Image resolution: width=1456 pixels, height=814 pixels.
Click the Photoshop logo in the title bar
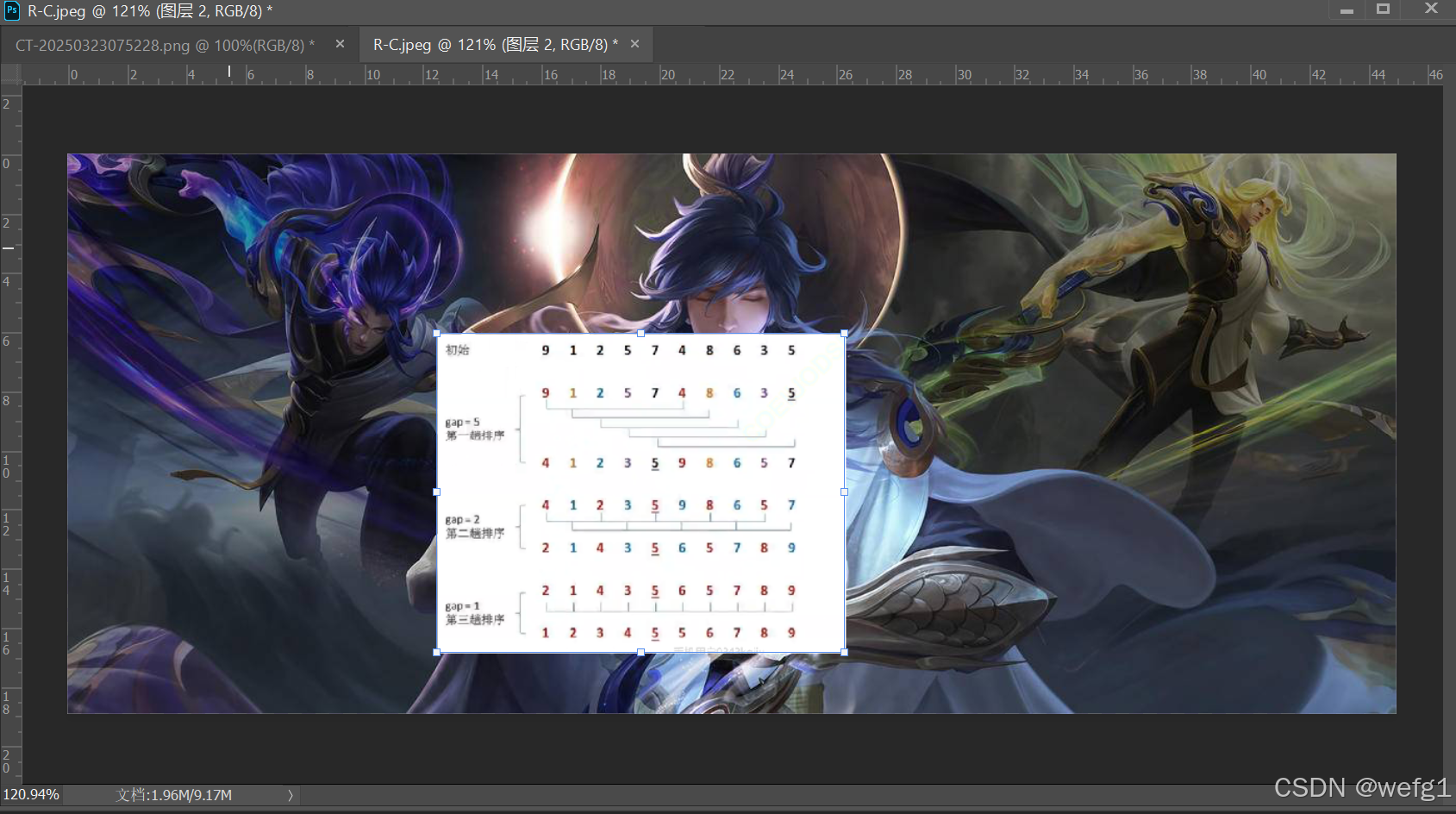tap(12, 10)
